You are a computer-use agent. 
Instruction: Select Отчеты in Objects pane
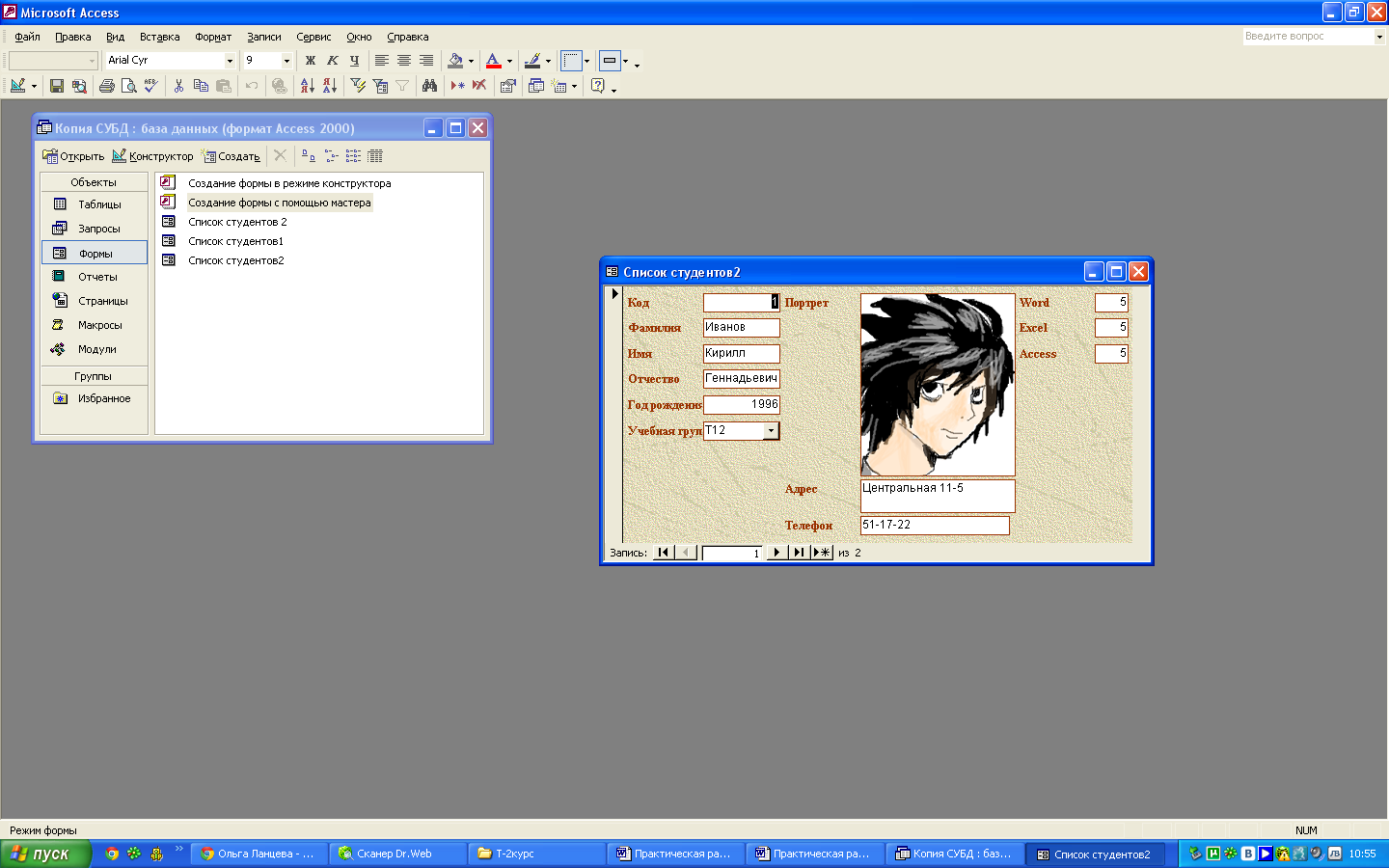click(x=95, y=277)
